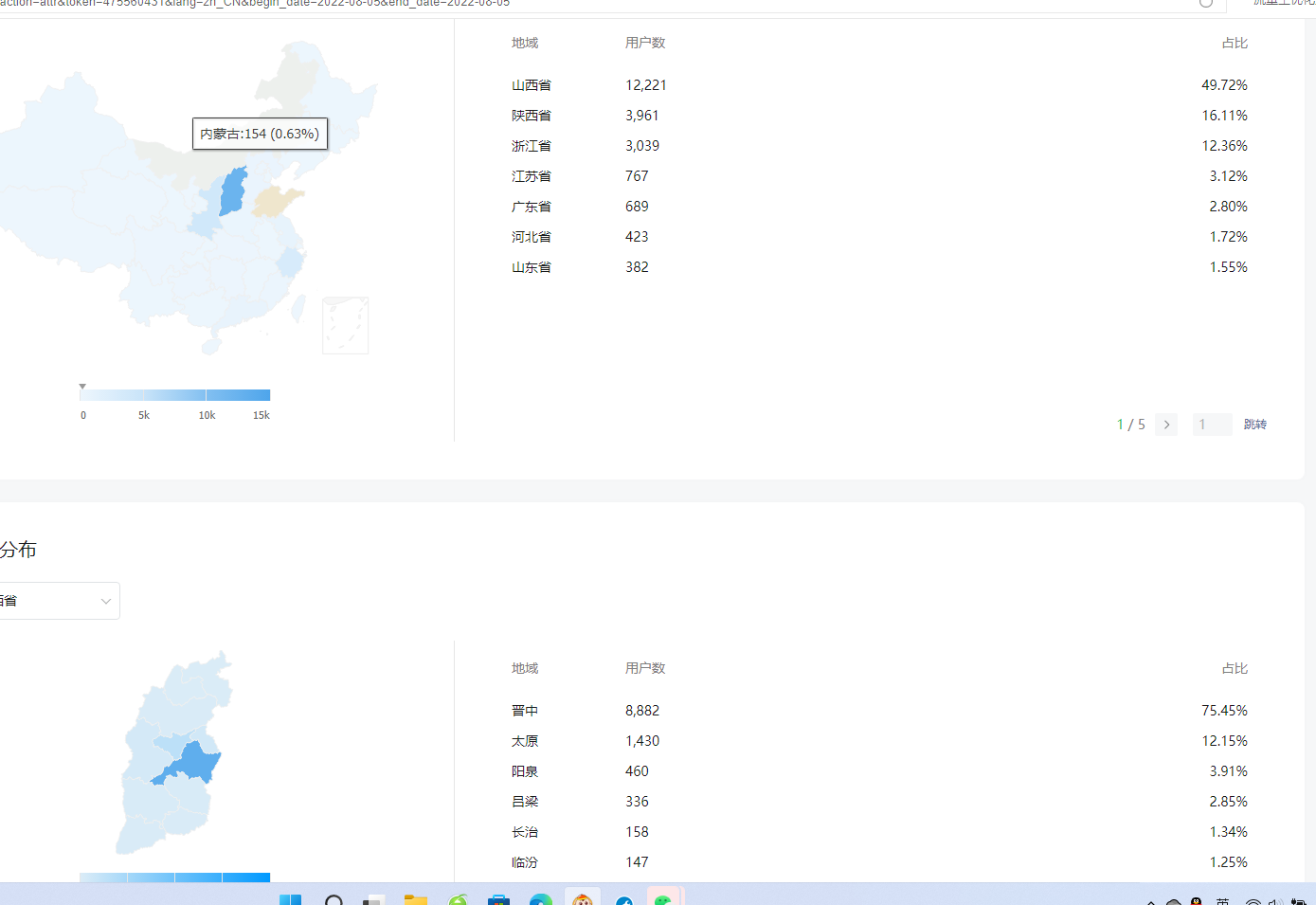The image size is (1316, 905).
Task: Open Microsoft Store from taskbar
Action: [498, 899]
